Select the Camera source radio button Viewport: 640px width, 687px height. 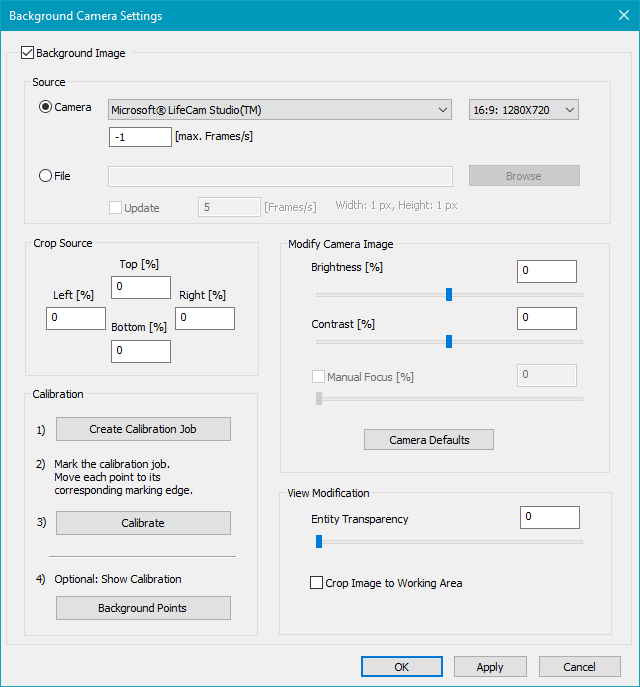point(46,108)
